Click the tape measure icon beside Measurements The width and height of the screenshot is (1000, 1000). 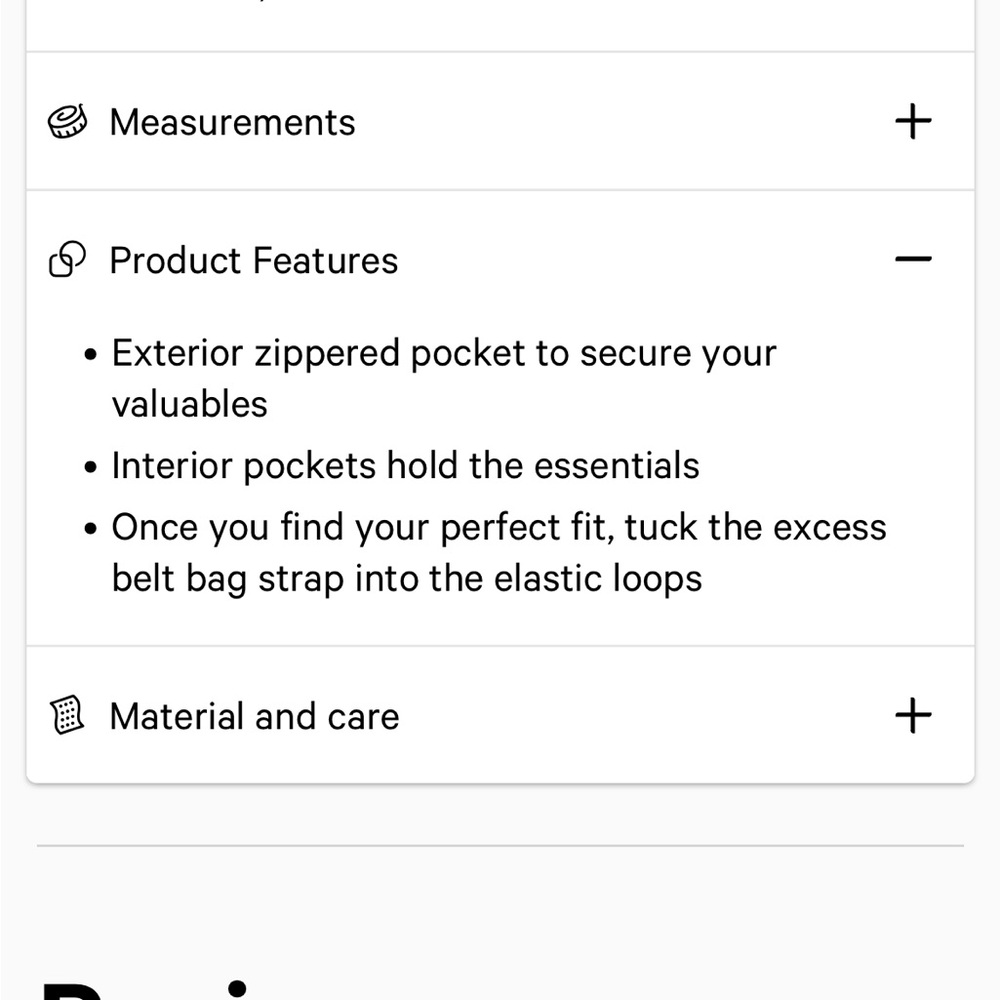(x=67, y=122)
